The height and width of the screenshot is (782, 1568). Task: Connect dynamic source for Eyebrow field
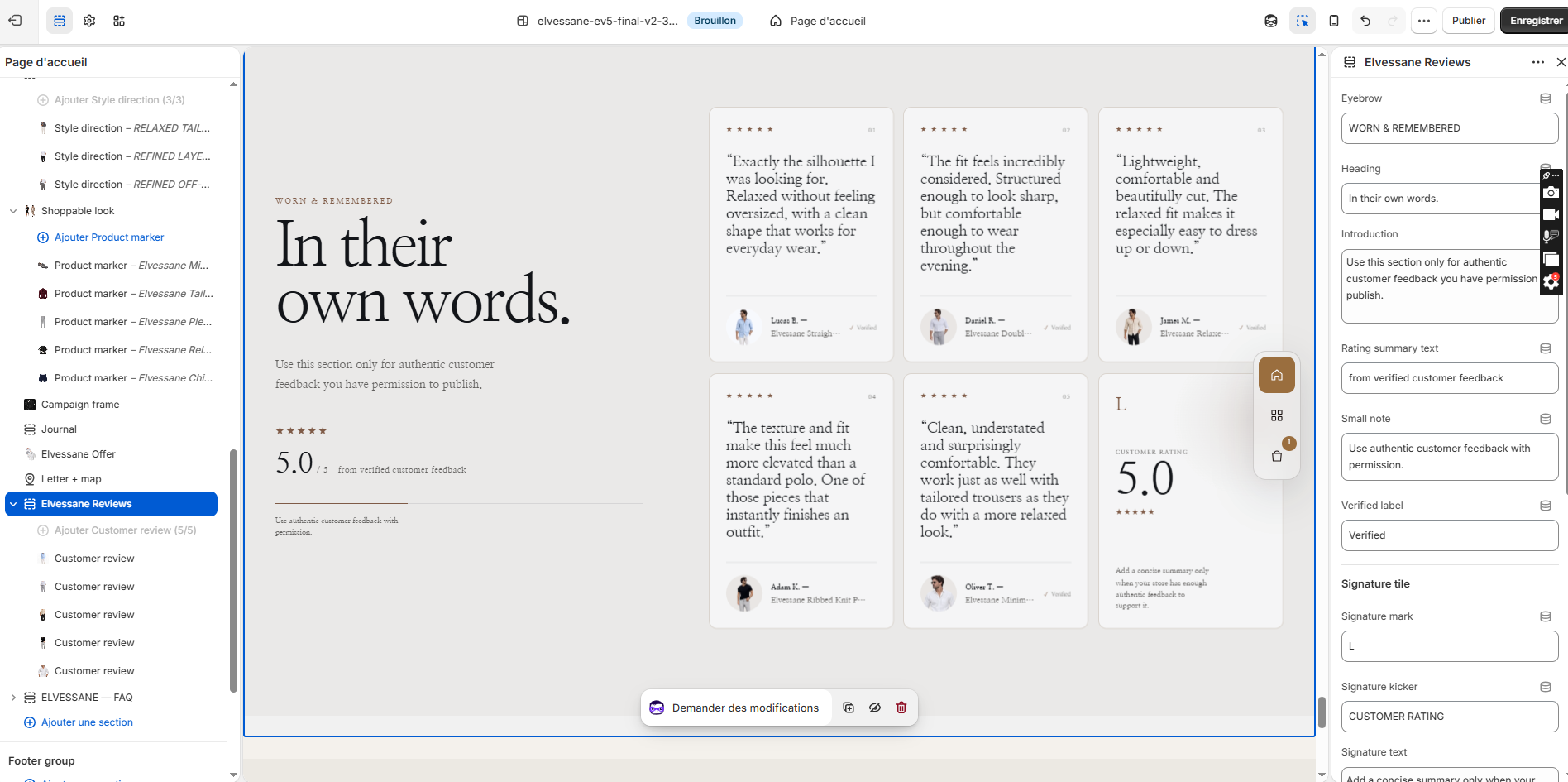point(1545,98)
